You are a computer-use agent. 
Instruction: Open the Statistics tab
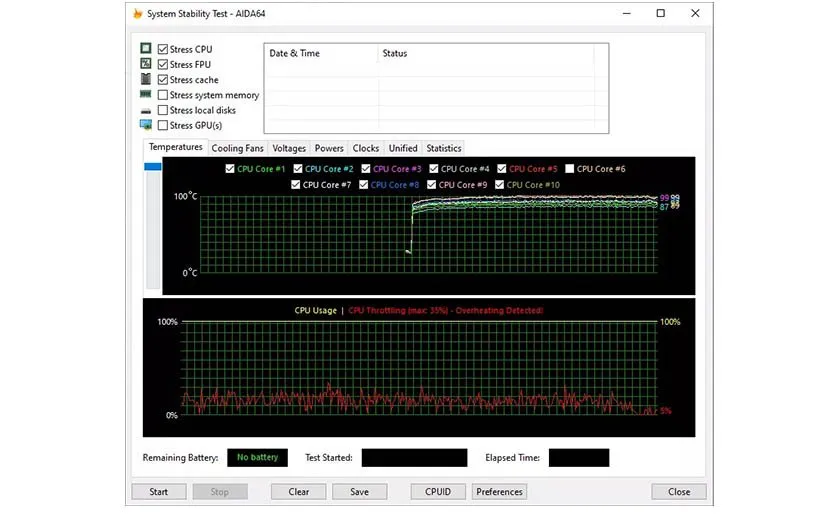pyautogui.click(x=443, y=148)
